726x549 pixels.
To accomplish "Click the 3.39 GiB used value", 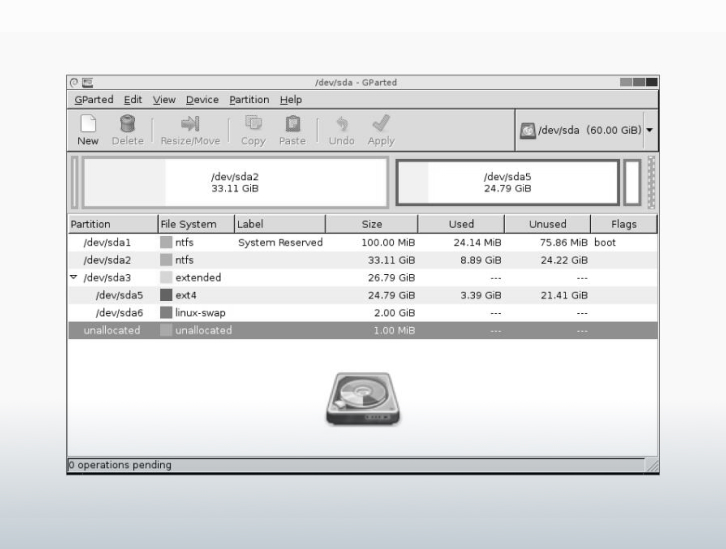I will [481, 295].
